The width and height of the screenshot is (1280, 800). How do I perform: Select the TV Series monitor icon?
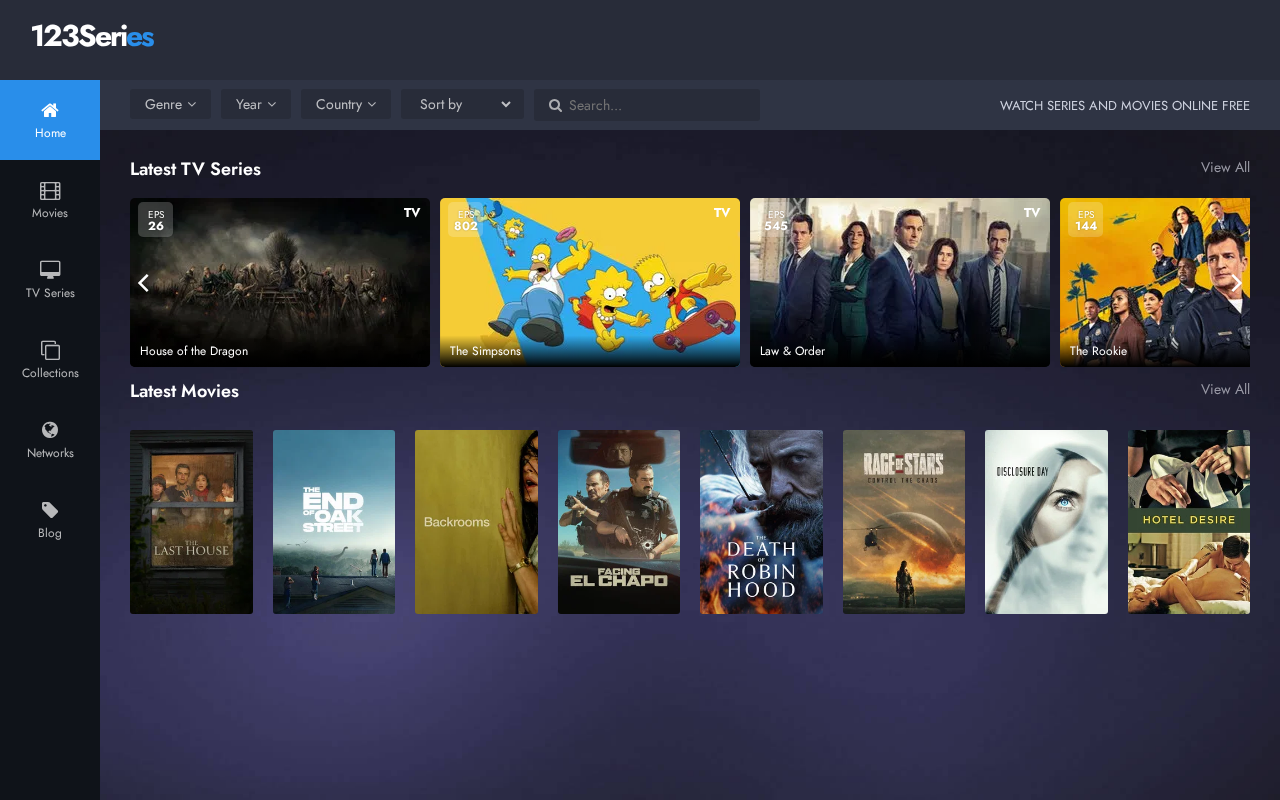(50, 270)
